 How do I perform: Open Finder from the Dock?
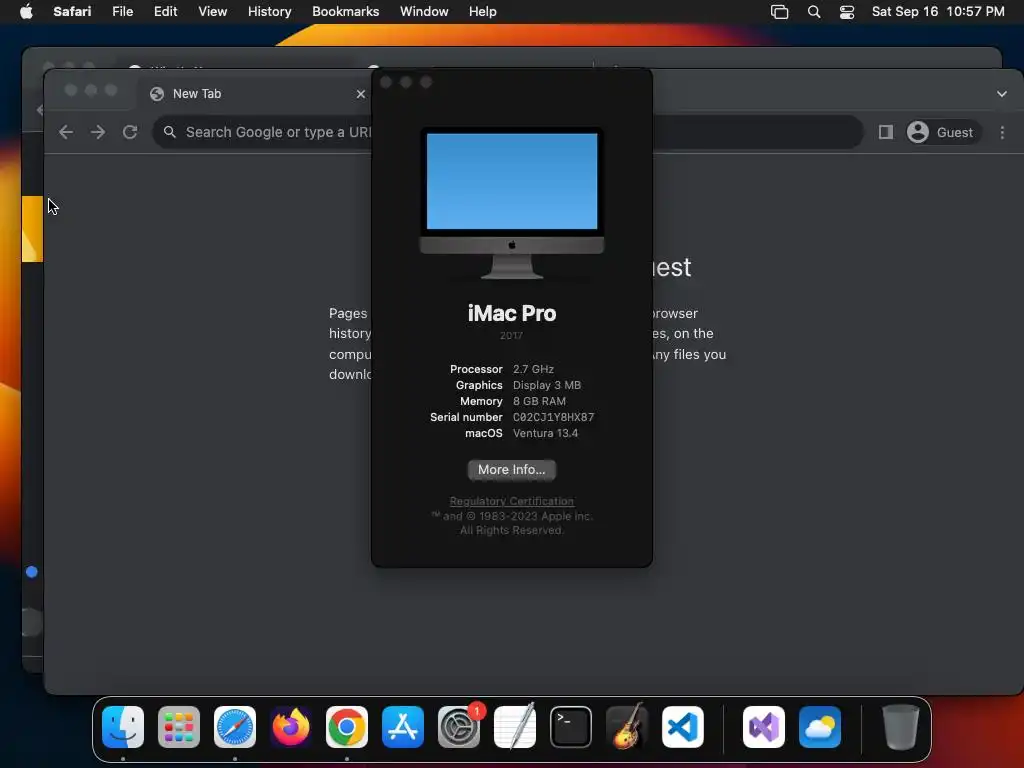click(123, 727)
